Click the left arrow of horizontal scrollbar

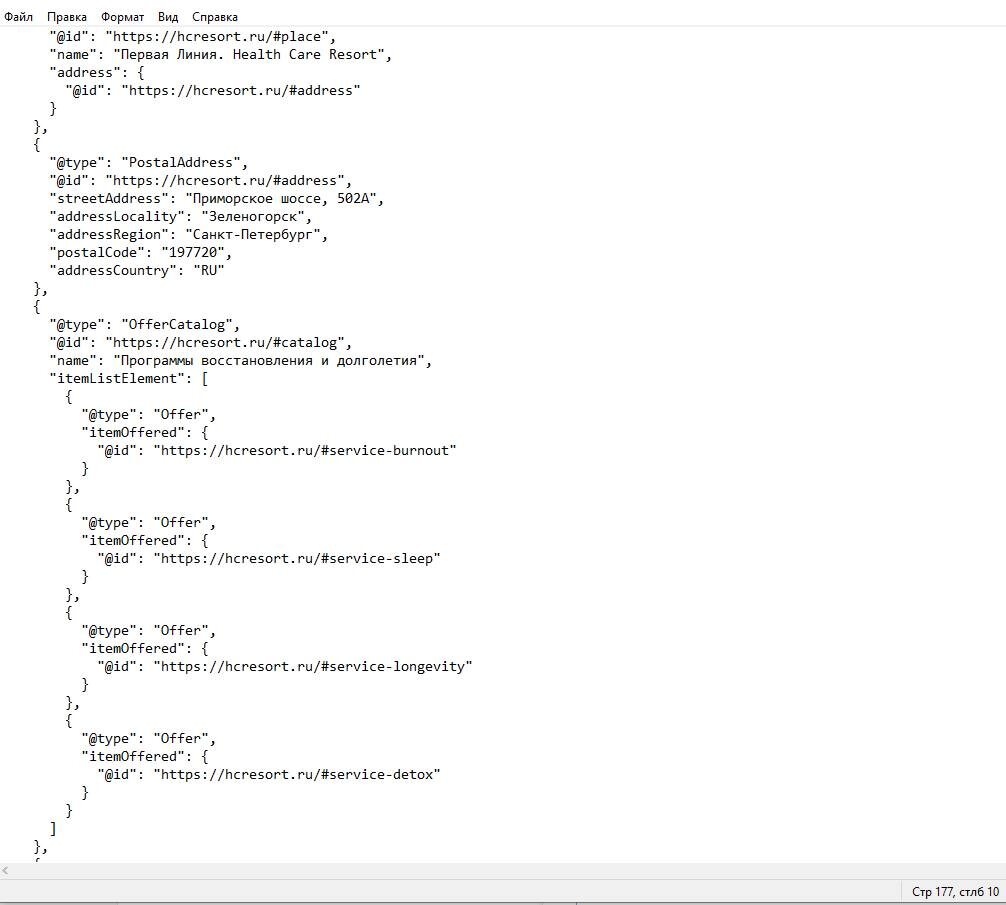(x=5, y=870)
